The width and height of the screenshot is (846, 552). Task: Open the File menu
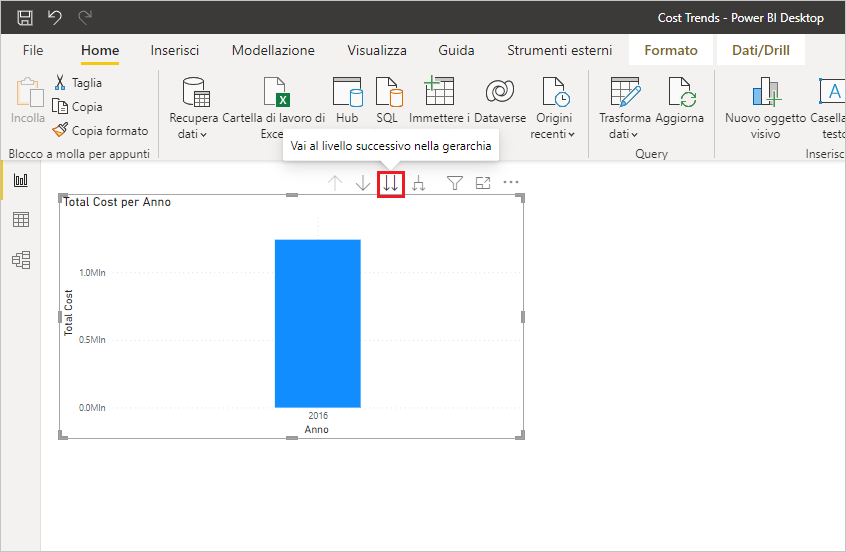[33, 50]
